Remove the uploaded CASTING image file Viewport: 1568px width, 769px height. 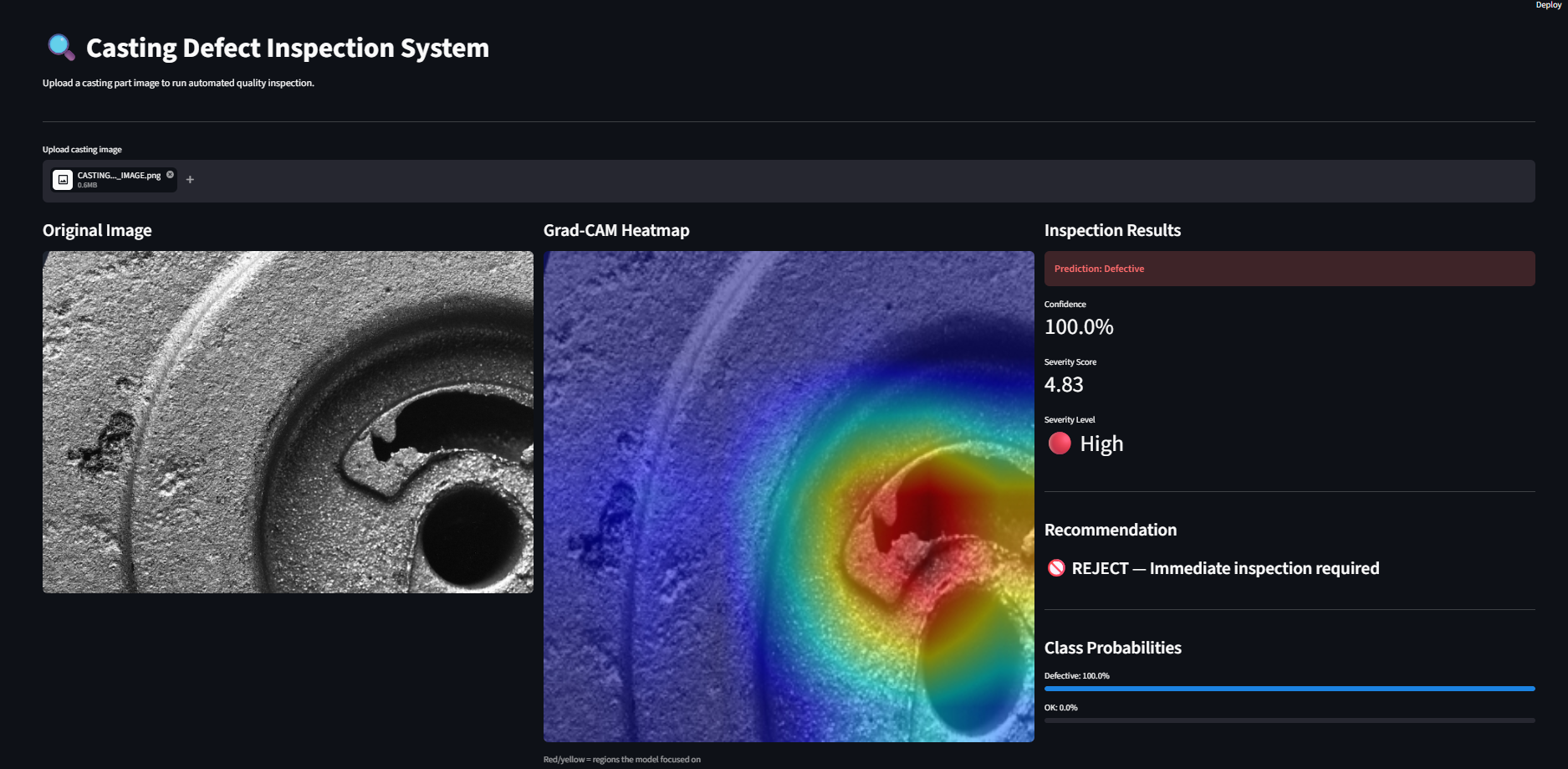170,175
